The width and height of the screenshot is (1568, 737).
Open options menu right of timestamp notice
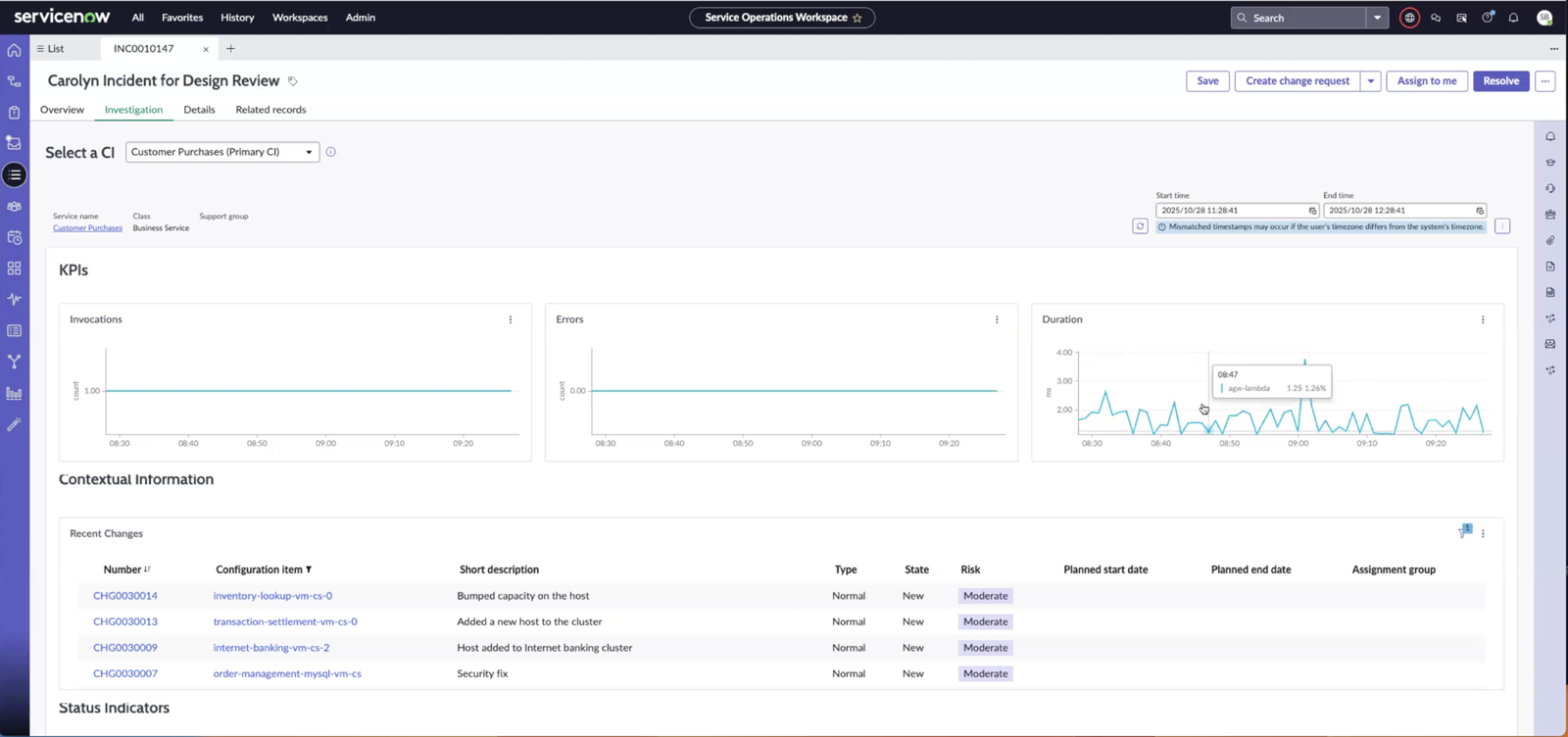[x=1502, y=226]
